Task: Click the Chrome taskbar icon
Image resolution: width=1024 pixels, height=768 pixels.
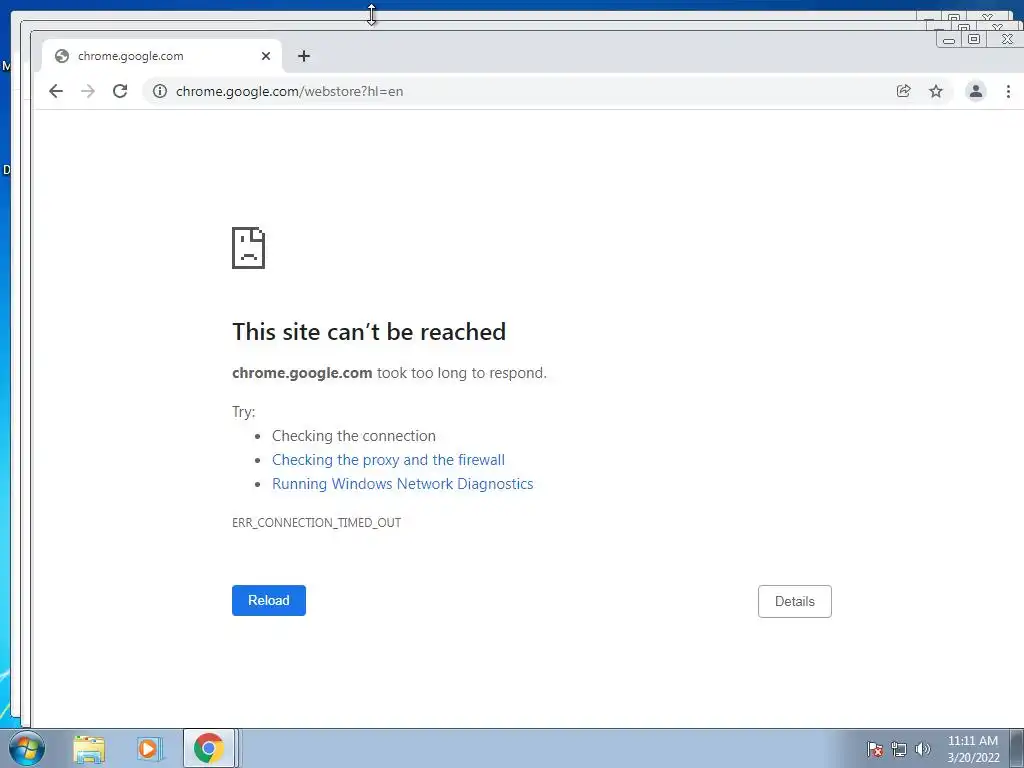Action: (x=209, y=748)
